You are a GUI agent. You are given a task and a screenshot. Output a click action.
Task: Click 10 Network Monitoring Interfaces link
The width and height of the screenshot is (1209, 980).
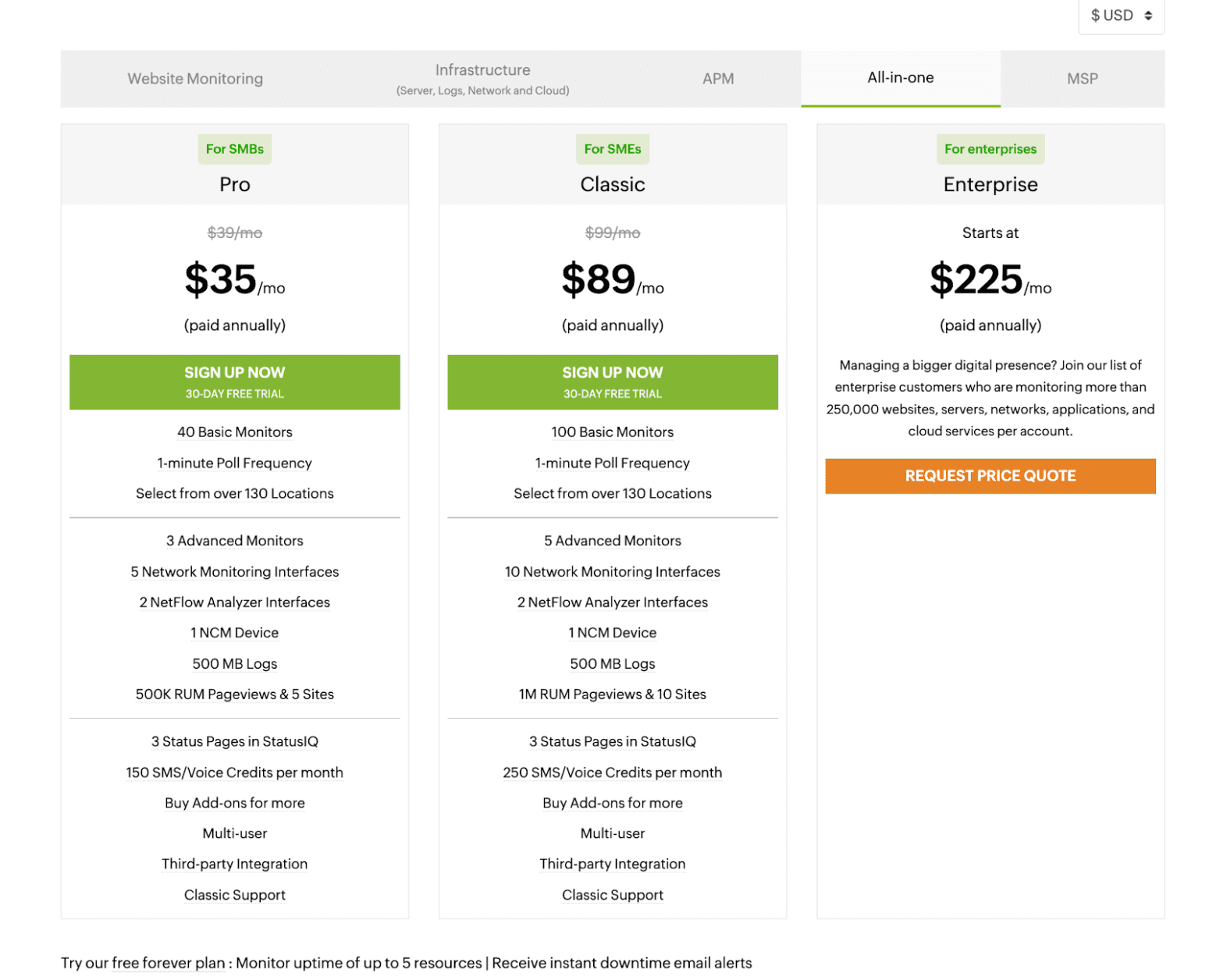point(613,572)
